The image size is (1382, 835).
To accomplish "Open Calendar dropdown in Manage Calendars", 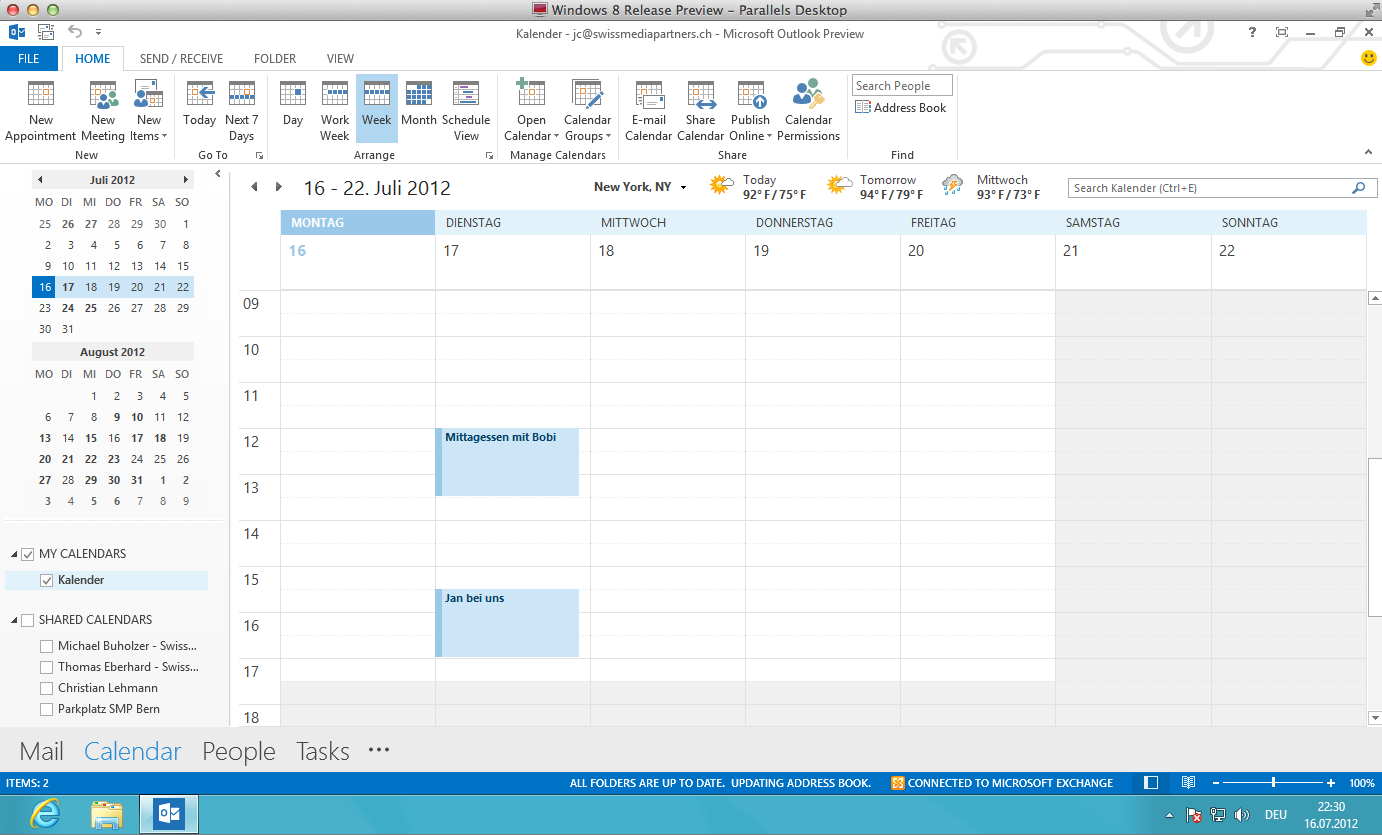I will point(531,111).
